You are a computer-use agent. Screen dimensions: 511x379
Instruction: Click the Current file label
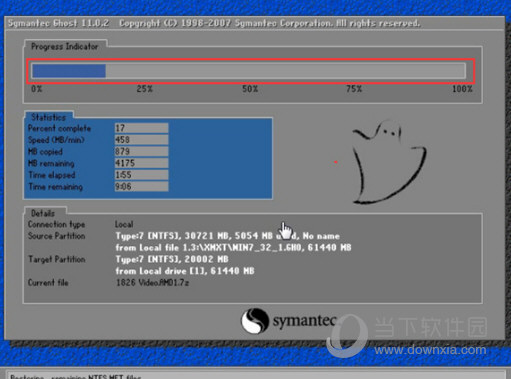(48, 283)
